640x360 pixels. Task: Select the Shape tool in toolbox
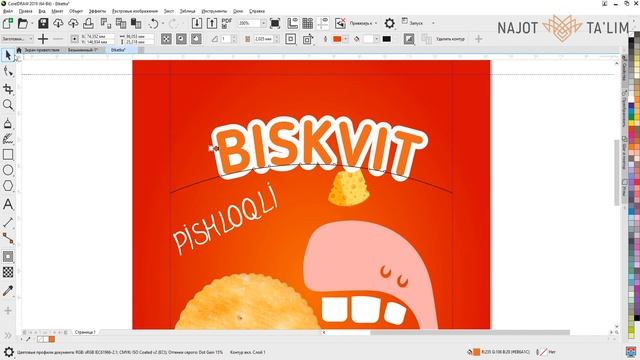(x=8, y=72)
